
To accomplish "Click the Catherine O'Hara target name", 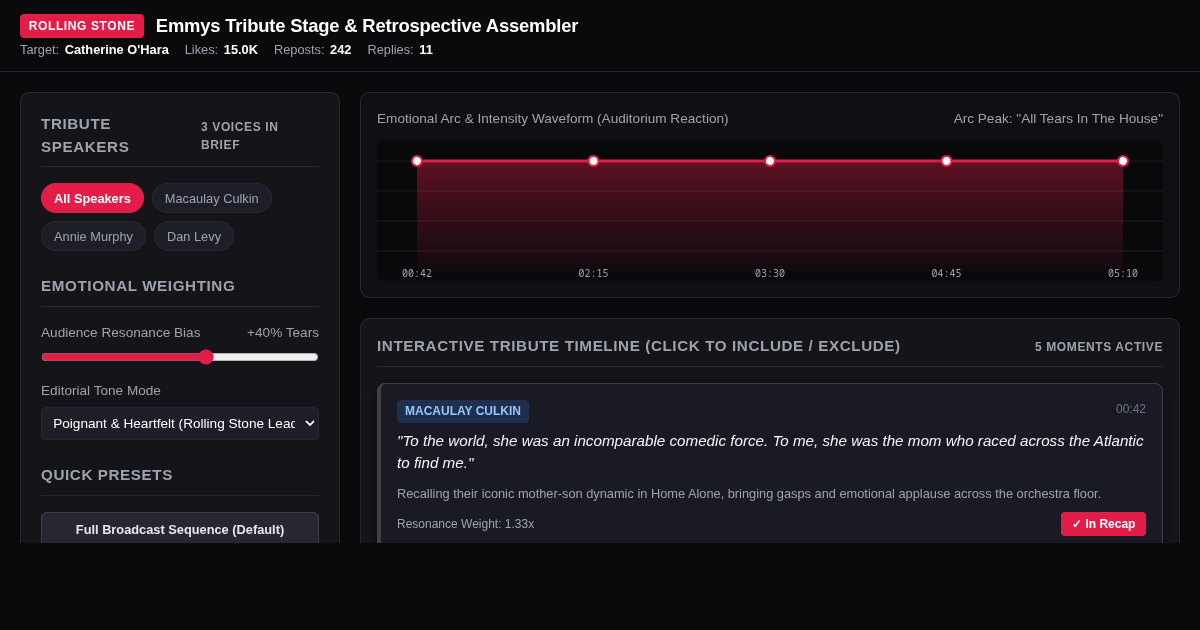I will [x=117, y=49].
